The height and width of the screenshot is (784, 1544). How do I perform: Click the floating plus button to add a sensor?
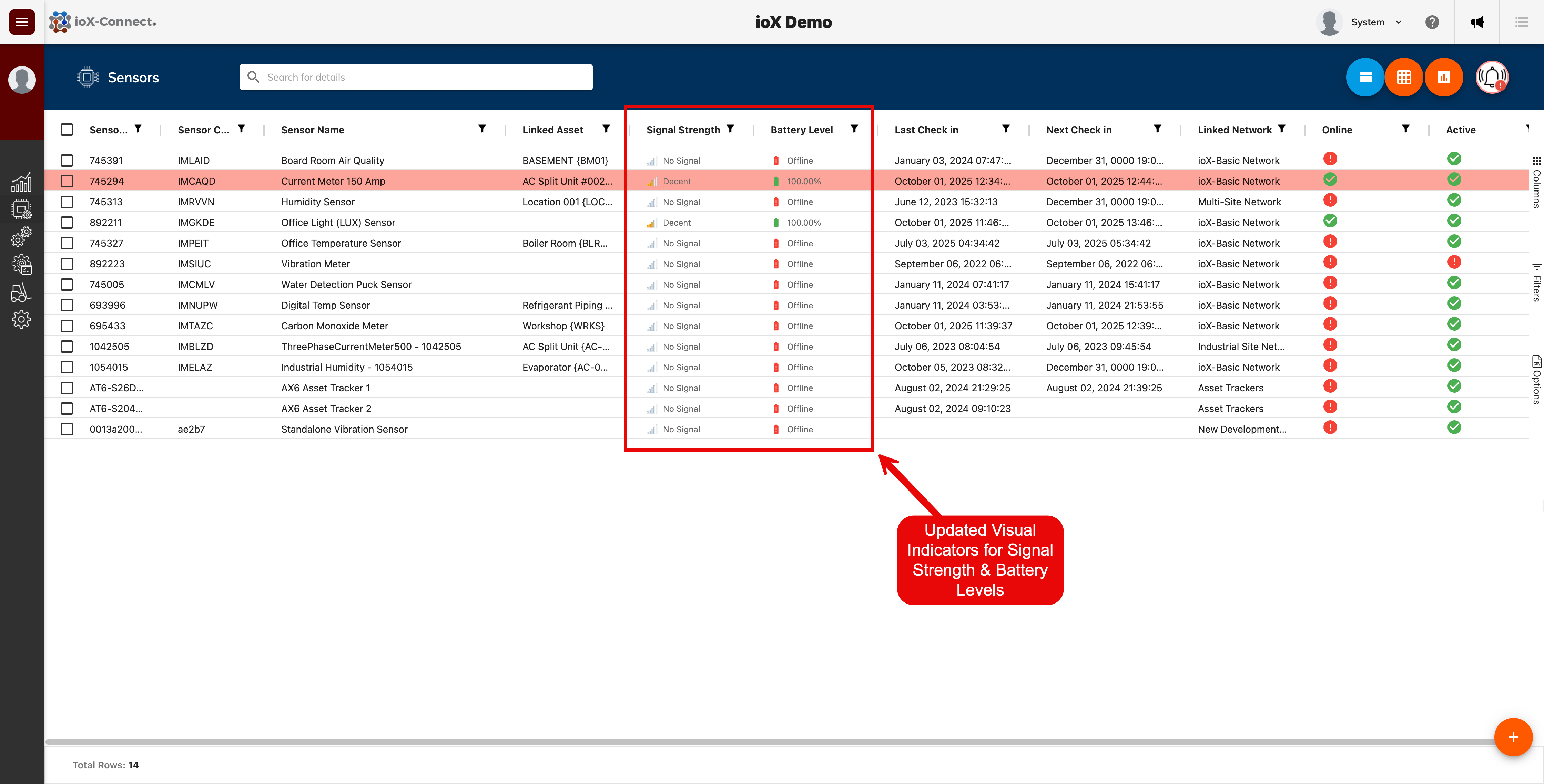pos(1513,737)
